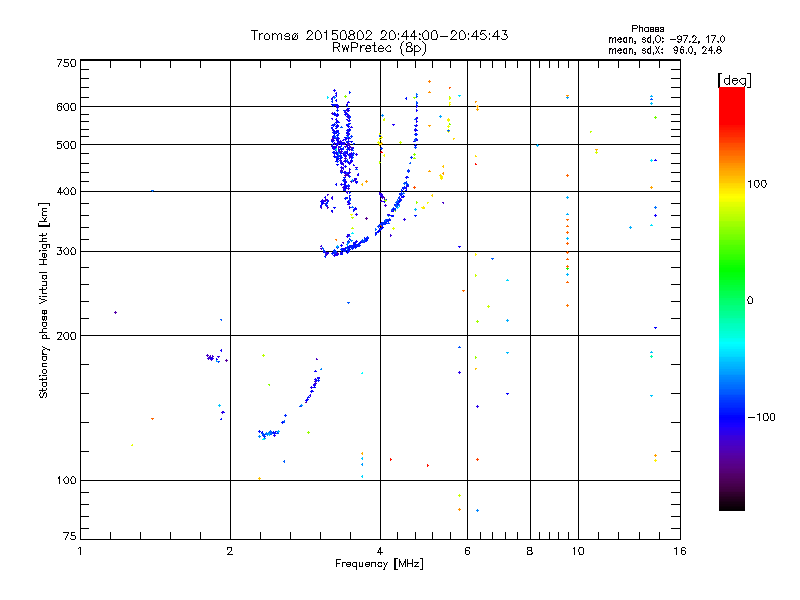800x600 pixels.
Task: Click the colorbar label "100"
Action: point(757,184)
